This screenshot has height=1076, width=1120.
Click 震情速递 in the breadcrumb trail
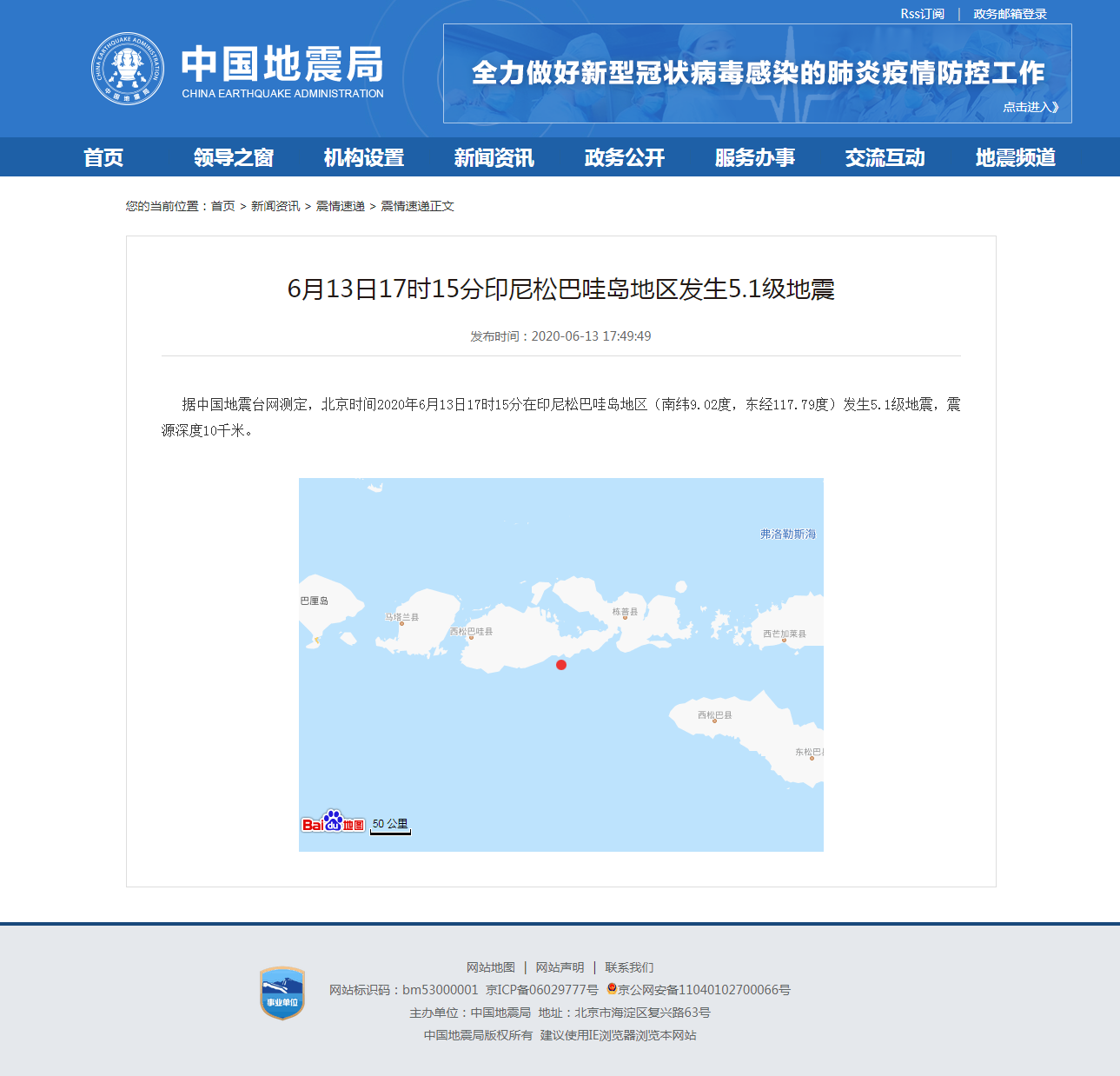pyautogui.click(x=340, y=206)
